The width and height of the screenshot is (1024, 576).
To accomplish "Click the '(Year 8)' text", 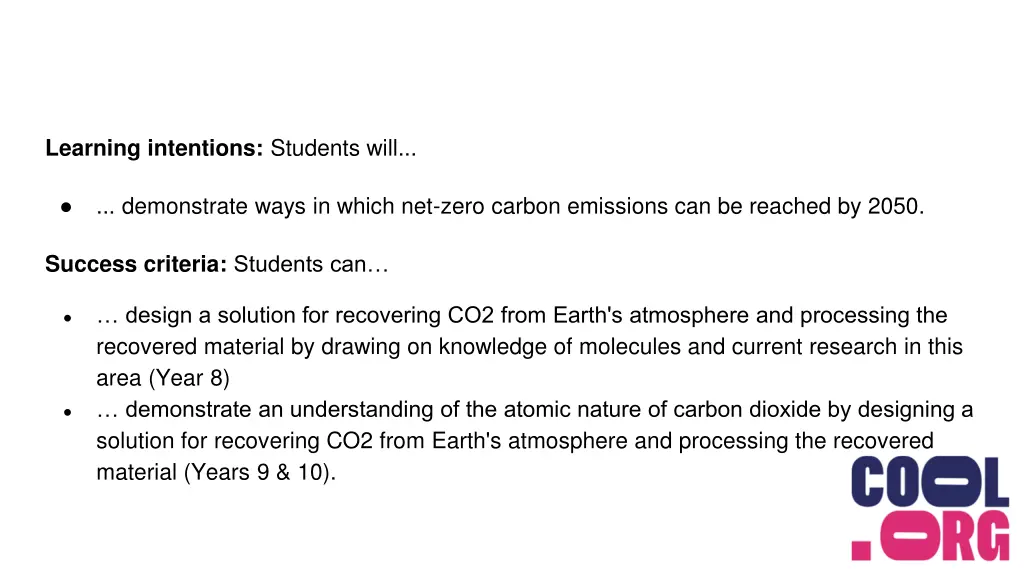I will [x=189, y=378].
